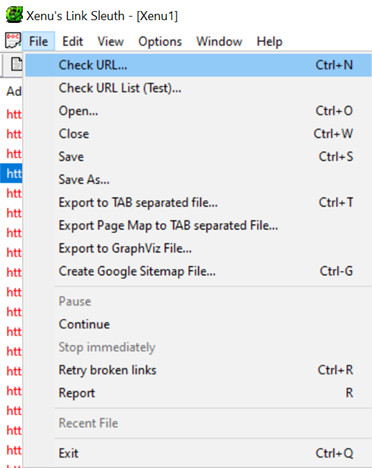Choose Exit from the File menu
Image resolution: width=372 pixels, height=468 pixels.
[198, 453]
